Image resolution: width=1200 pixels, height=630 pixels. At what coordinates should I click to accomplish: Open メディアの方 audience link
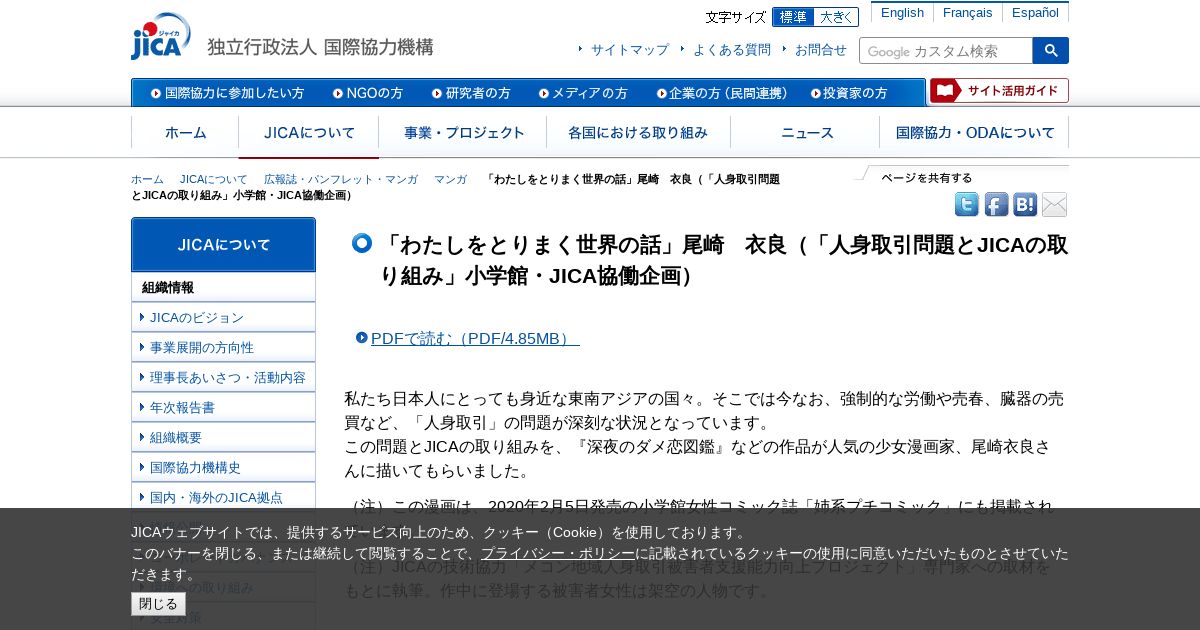pyautogui.click(x=583, y=93)
